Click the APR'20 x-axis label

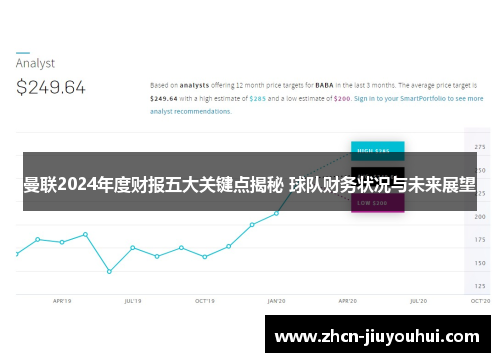click(x=348, y=301)
